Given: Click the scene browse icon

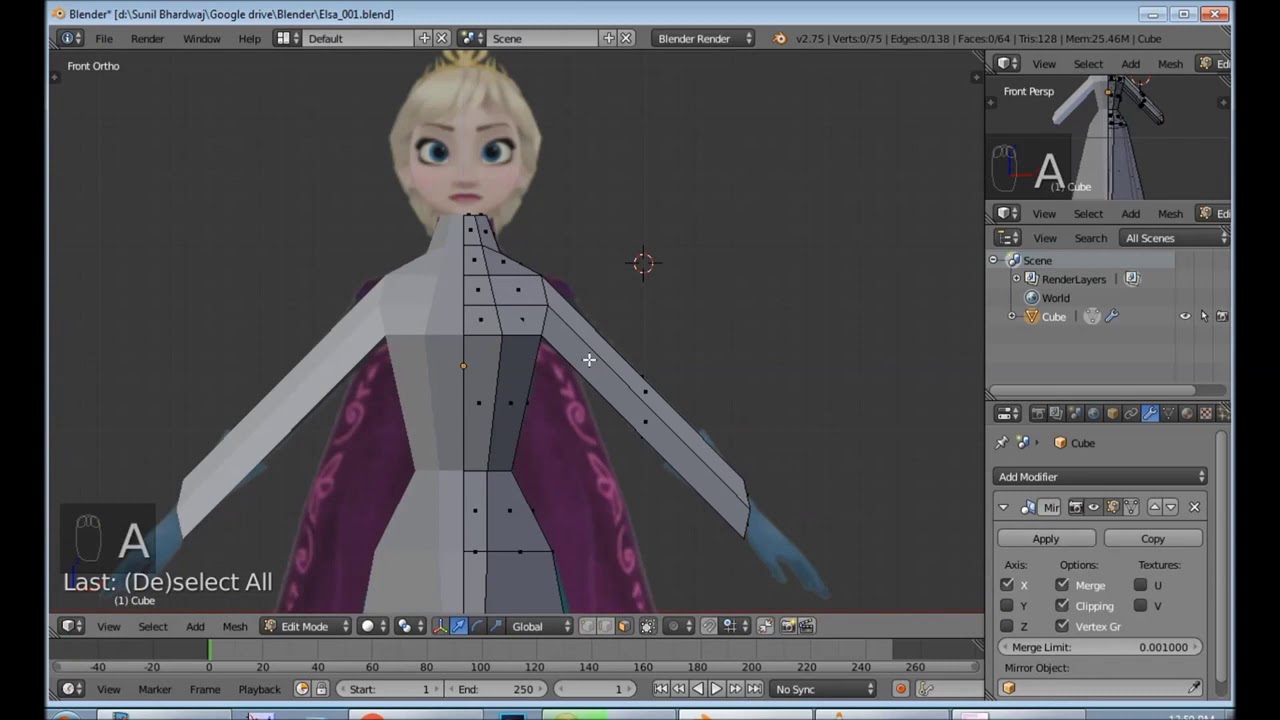Looking at the screenshot, I should point(471,38).
